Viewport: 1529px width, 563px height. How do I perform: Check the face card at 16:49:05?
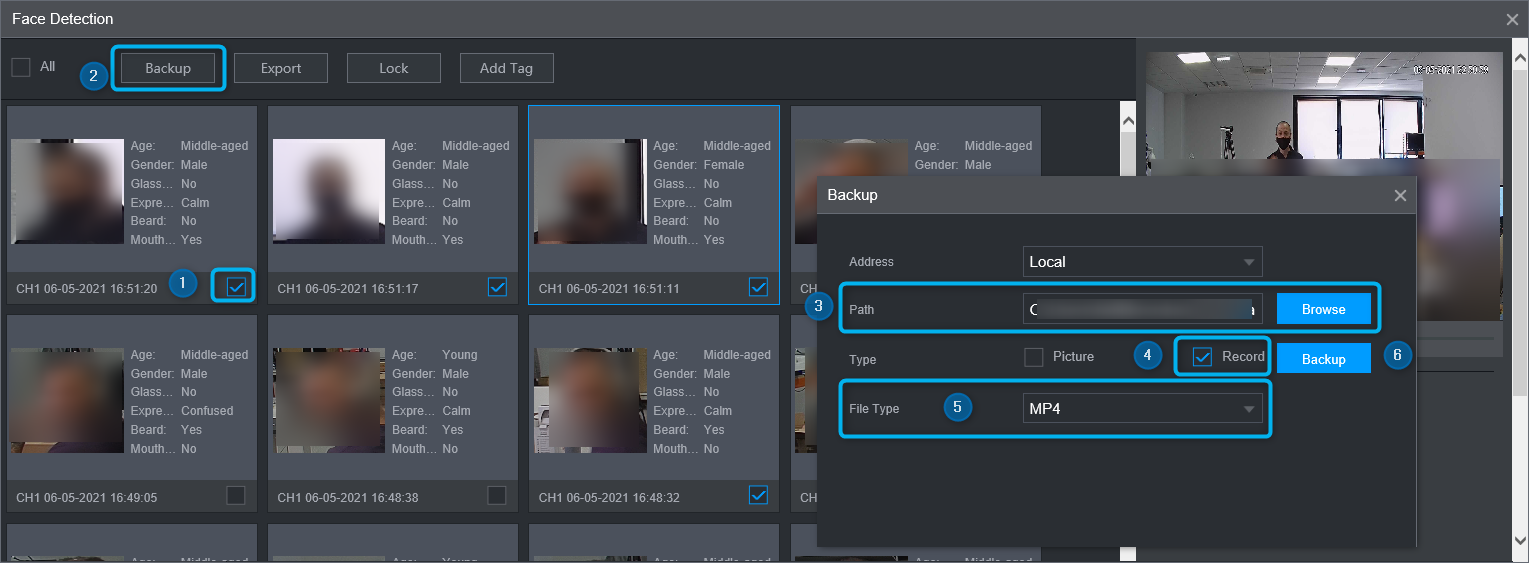[x=236, y=495]
